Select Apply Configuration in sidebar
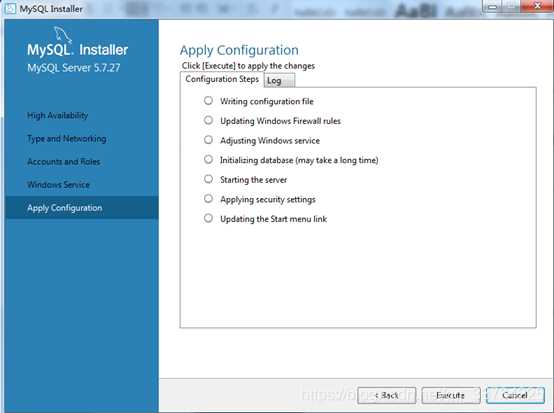 [82, 208]
